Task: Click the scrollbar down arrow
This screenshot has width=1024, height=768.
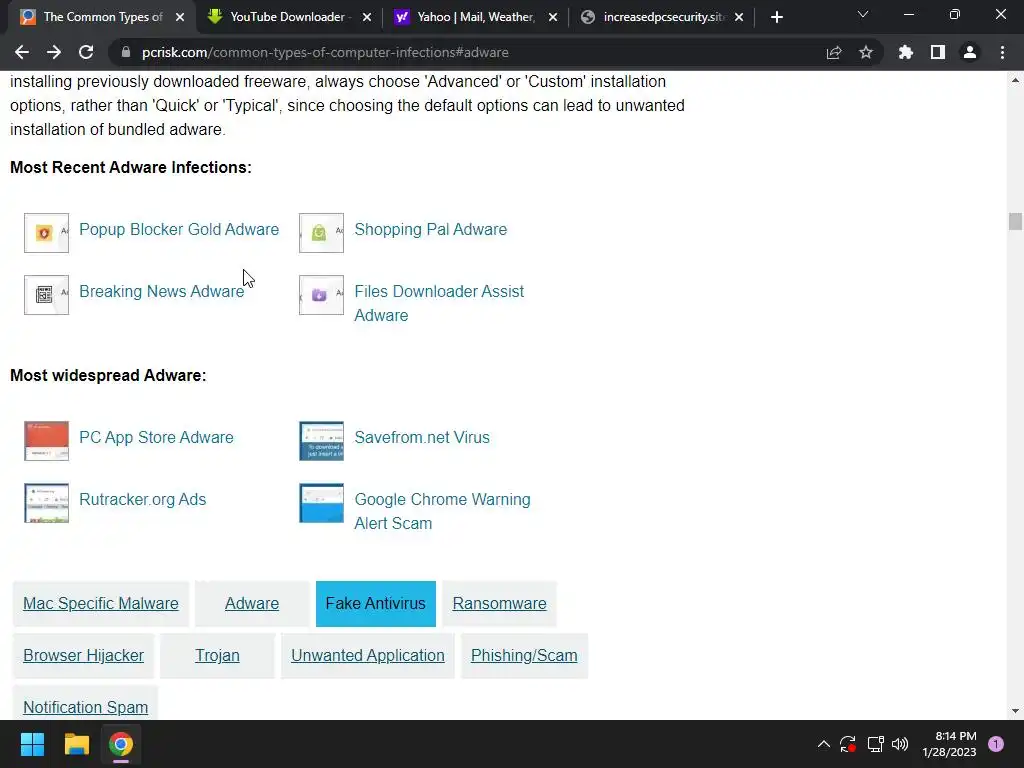Action: tap(1015, 711)
